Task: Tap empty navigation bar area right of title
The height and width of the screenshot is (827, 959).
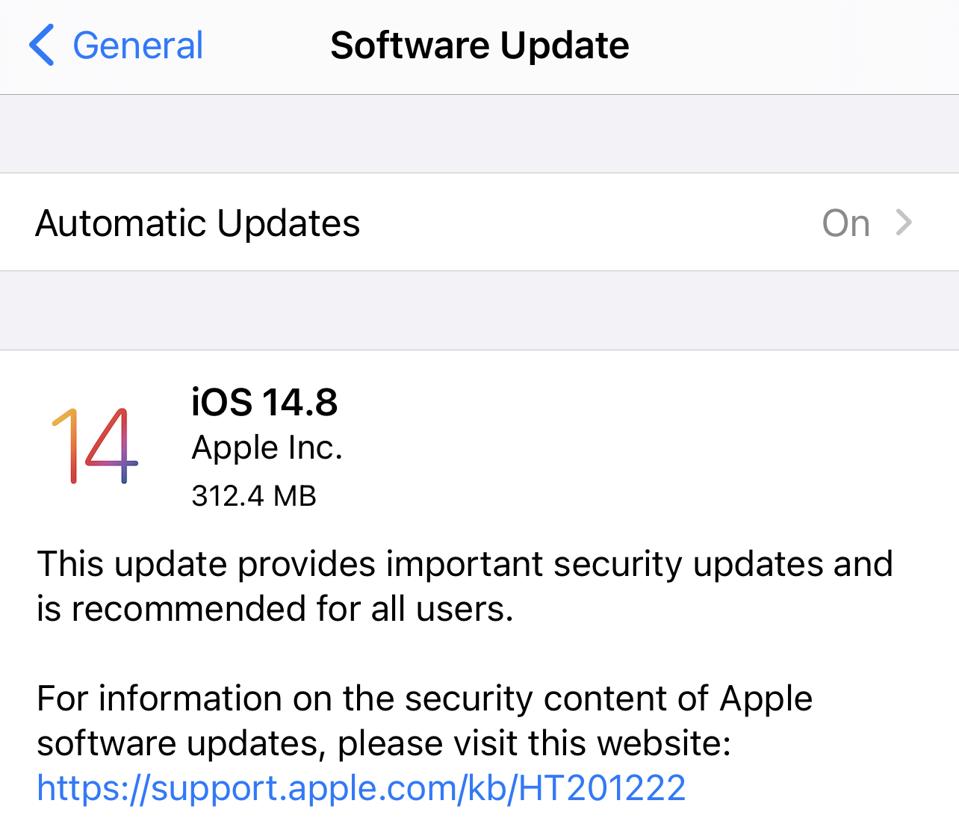Action: pyautogui.click(x=800, y=46)
